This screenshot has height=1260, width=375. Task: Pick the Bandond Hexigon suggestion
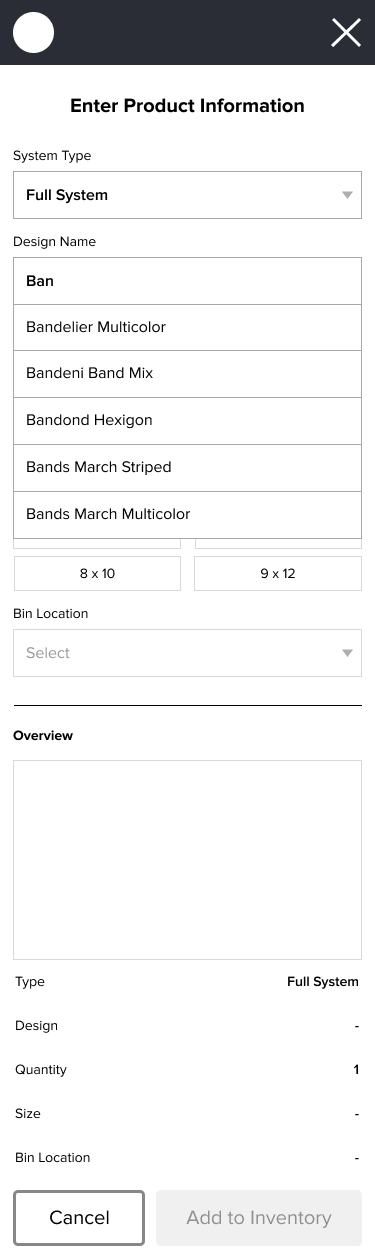pyautogui.click(x=187, y=420)
